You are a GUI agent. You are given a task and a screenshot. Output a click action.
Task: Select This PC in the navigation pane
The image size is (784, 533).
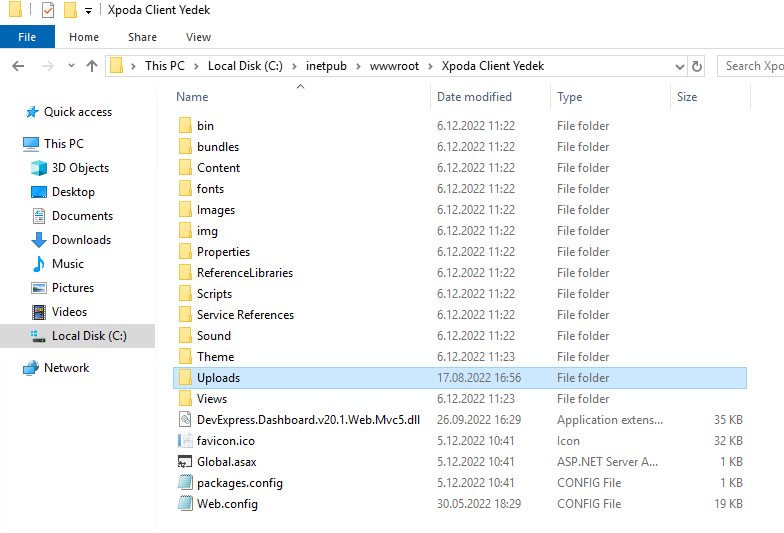[x=64, y=144]
